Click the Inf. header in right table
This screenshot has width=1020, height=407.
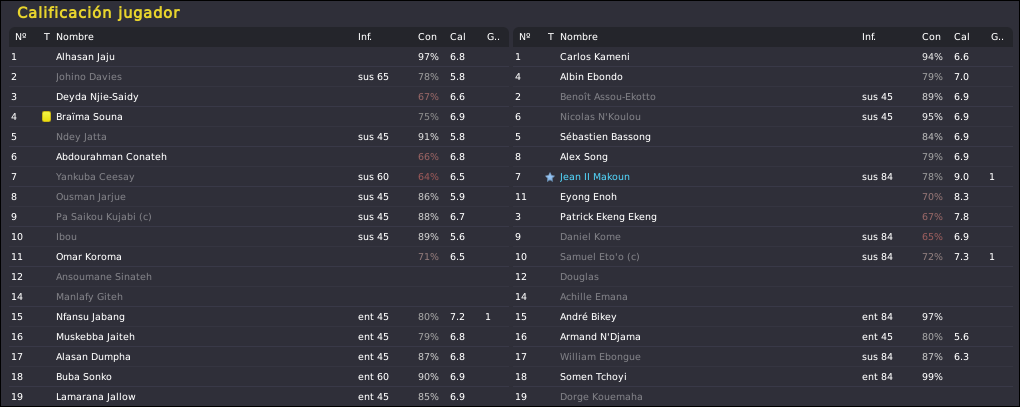(868, 37)
